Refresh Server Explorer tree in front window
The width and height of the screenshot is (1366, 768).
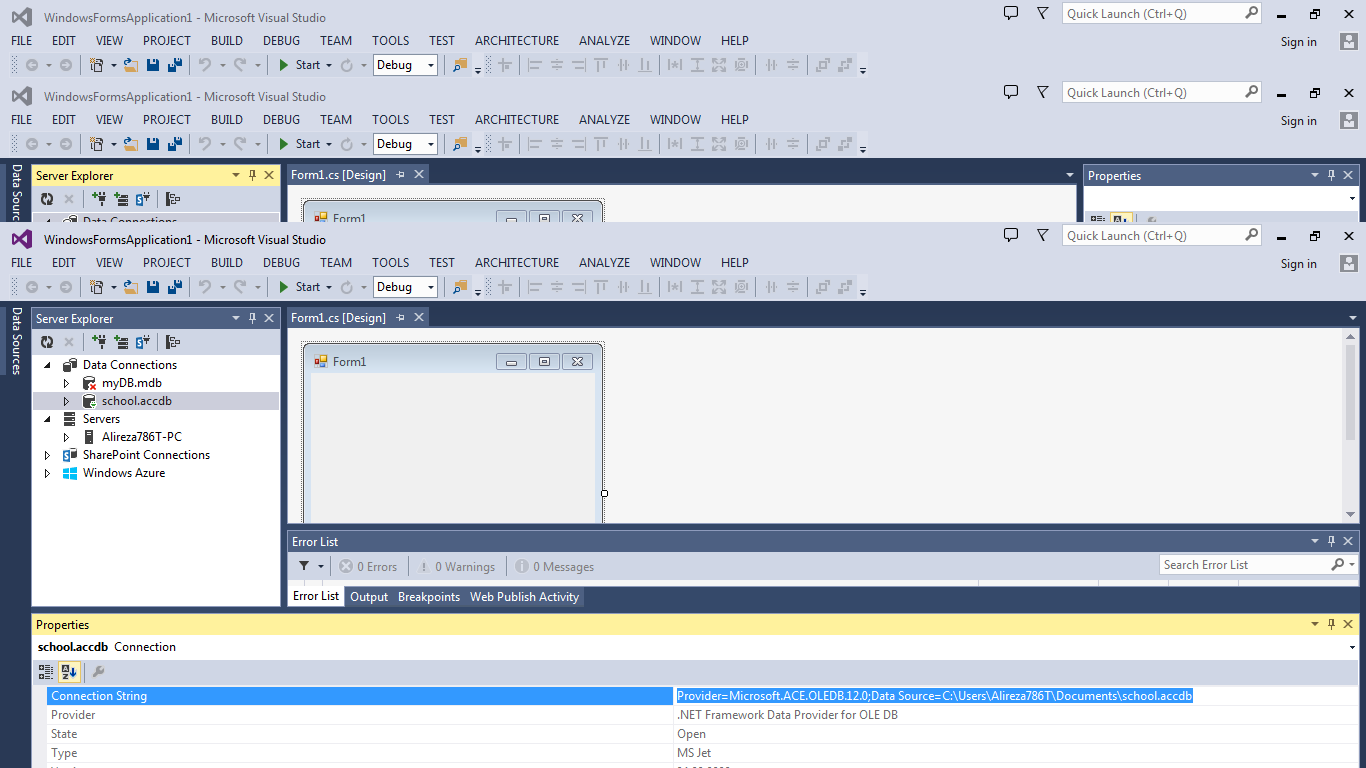click(x=47, y=342)
